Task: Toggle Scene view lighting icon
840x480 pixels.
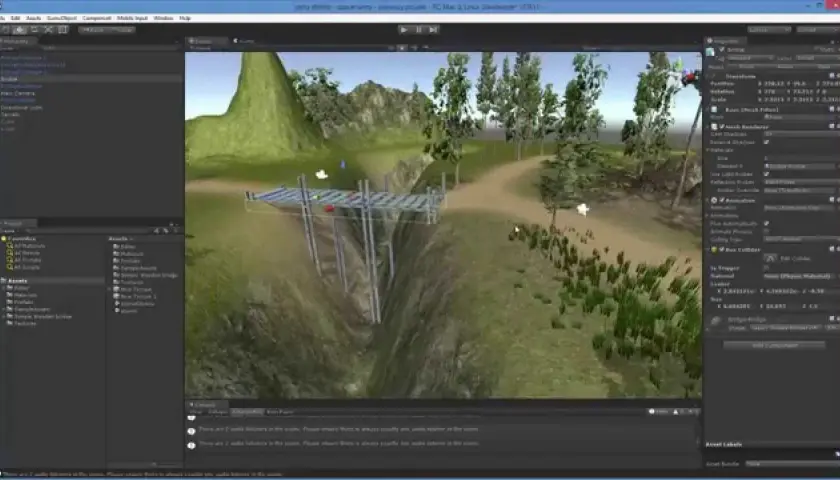Action: pyautogui.click(x=402, y=47)
